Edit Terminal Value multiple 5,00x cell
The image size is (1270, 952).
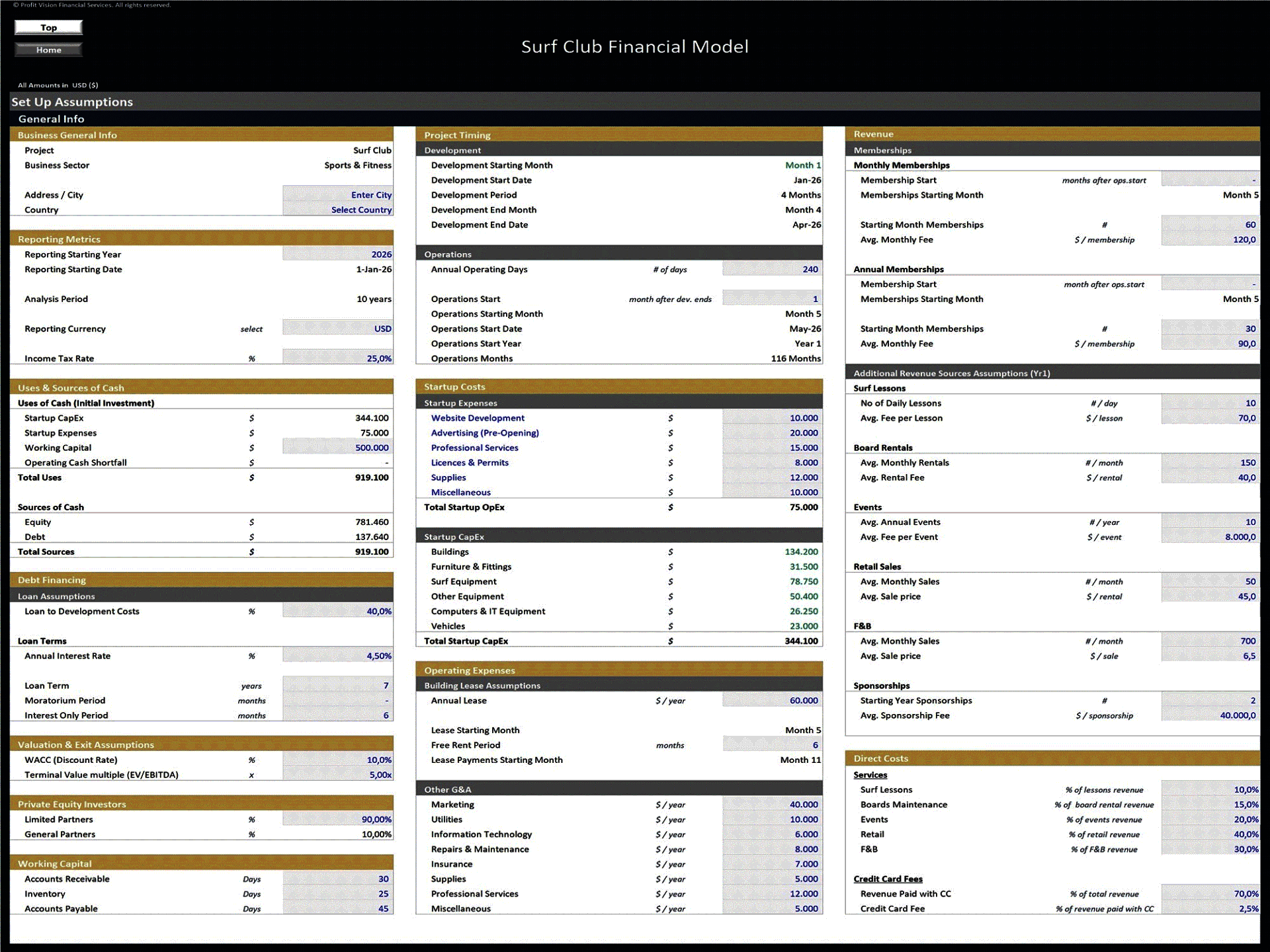tap(338, 775)
